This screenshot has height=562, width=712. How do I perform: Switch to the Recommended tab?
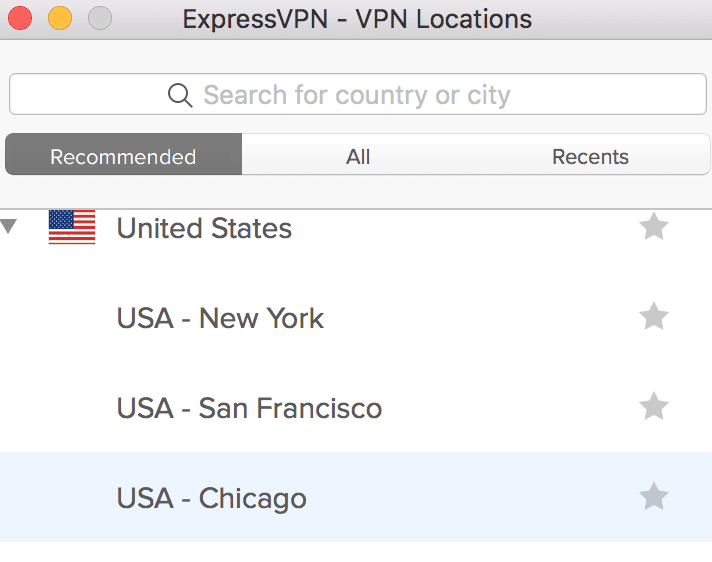[123, 157]
